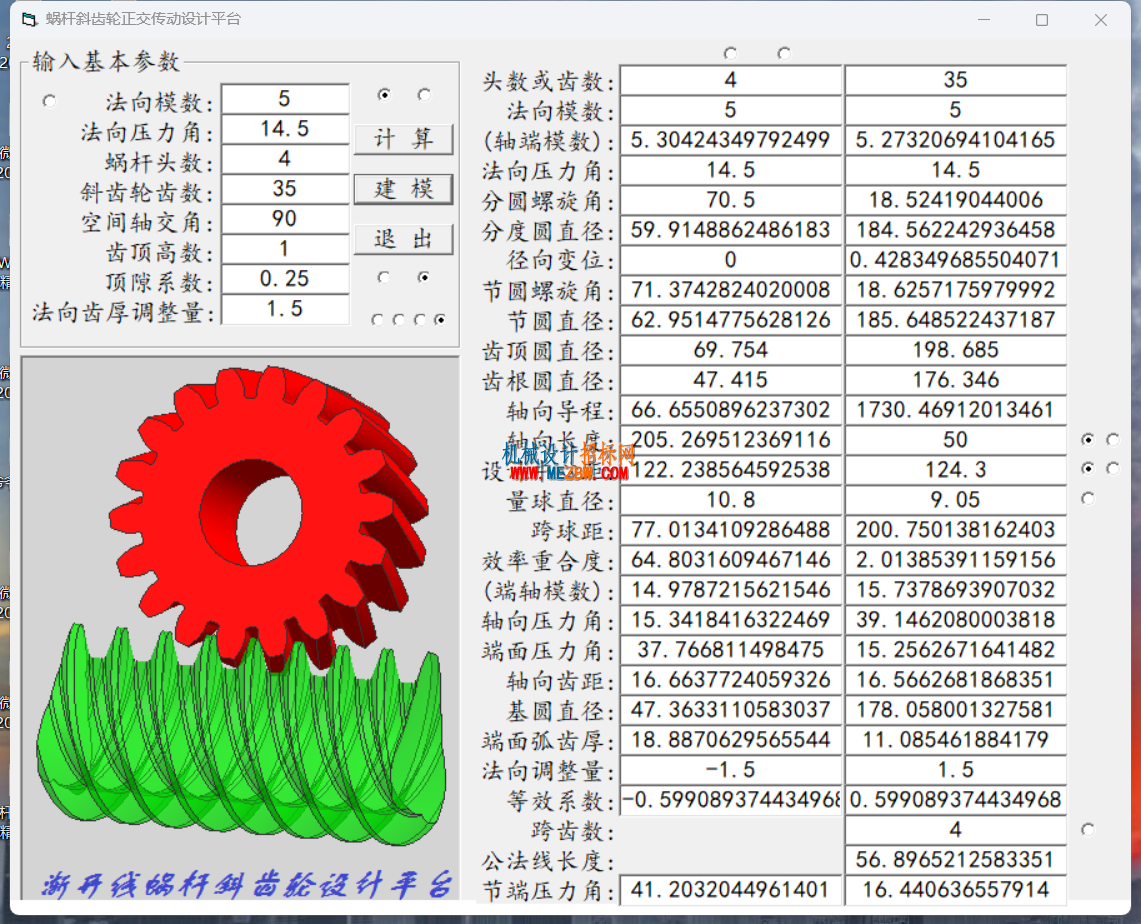Screen dimensions: 1141x924
Task: Click the 法向齿厚调整量 input with 1.5
Action: click(285, 308)
